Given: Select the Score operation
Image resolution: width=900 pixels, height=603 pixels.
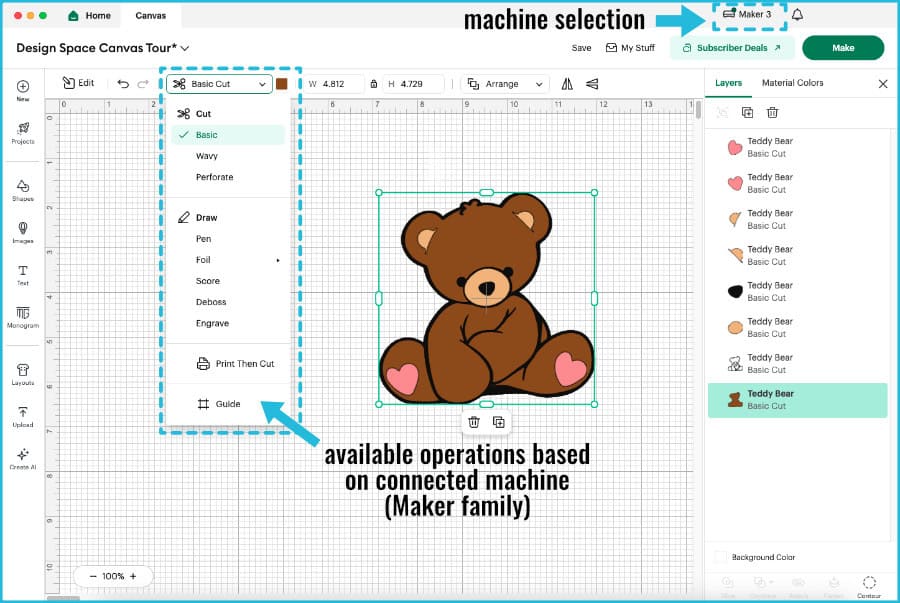Looking at the screenshot, I should click(208, 281).
